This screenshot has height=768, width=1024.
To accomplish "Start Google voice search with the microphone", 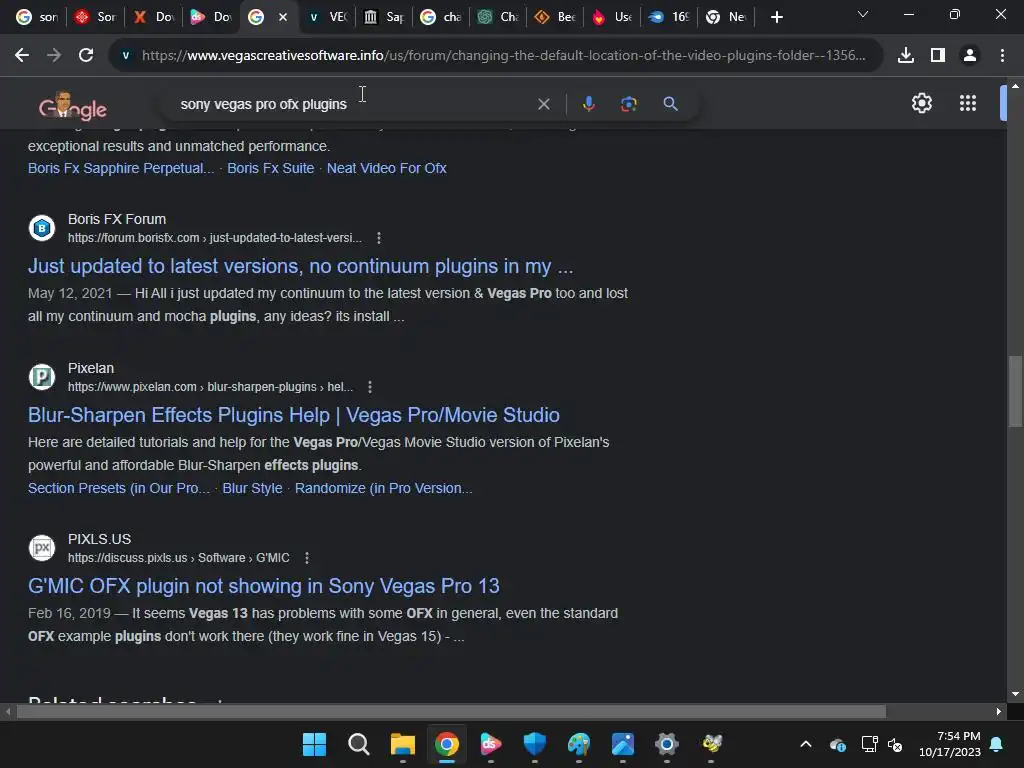I will (x=588, y=104).
